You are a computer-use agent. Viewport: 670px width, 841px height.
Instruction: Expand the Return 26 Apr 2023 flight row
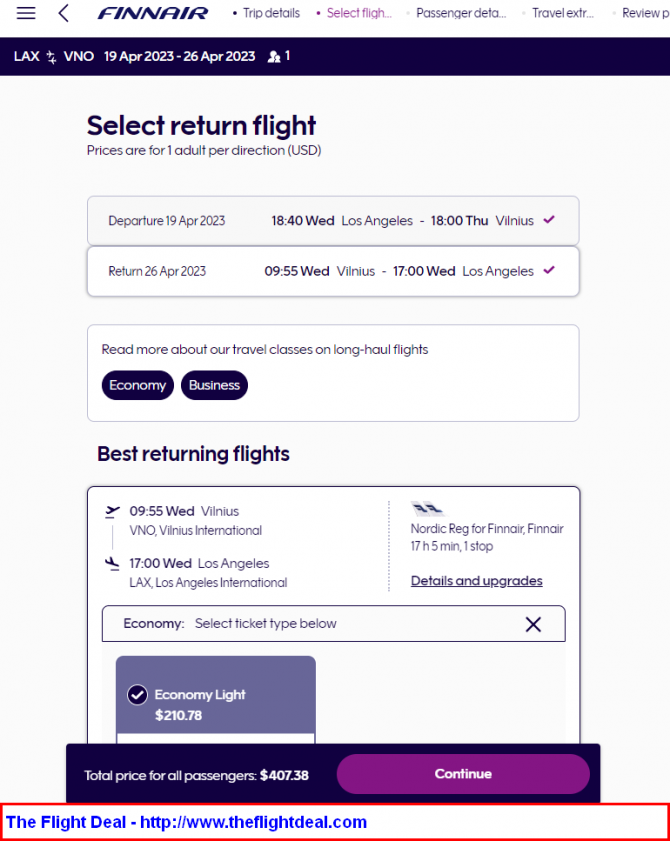(x=333, y=271)
